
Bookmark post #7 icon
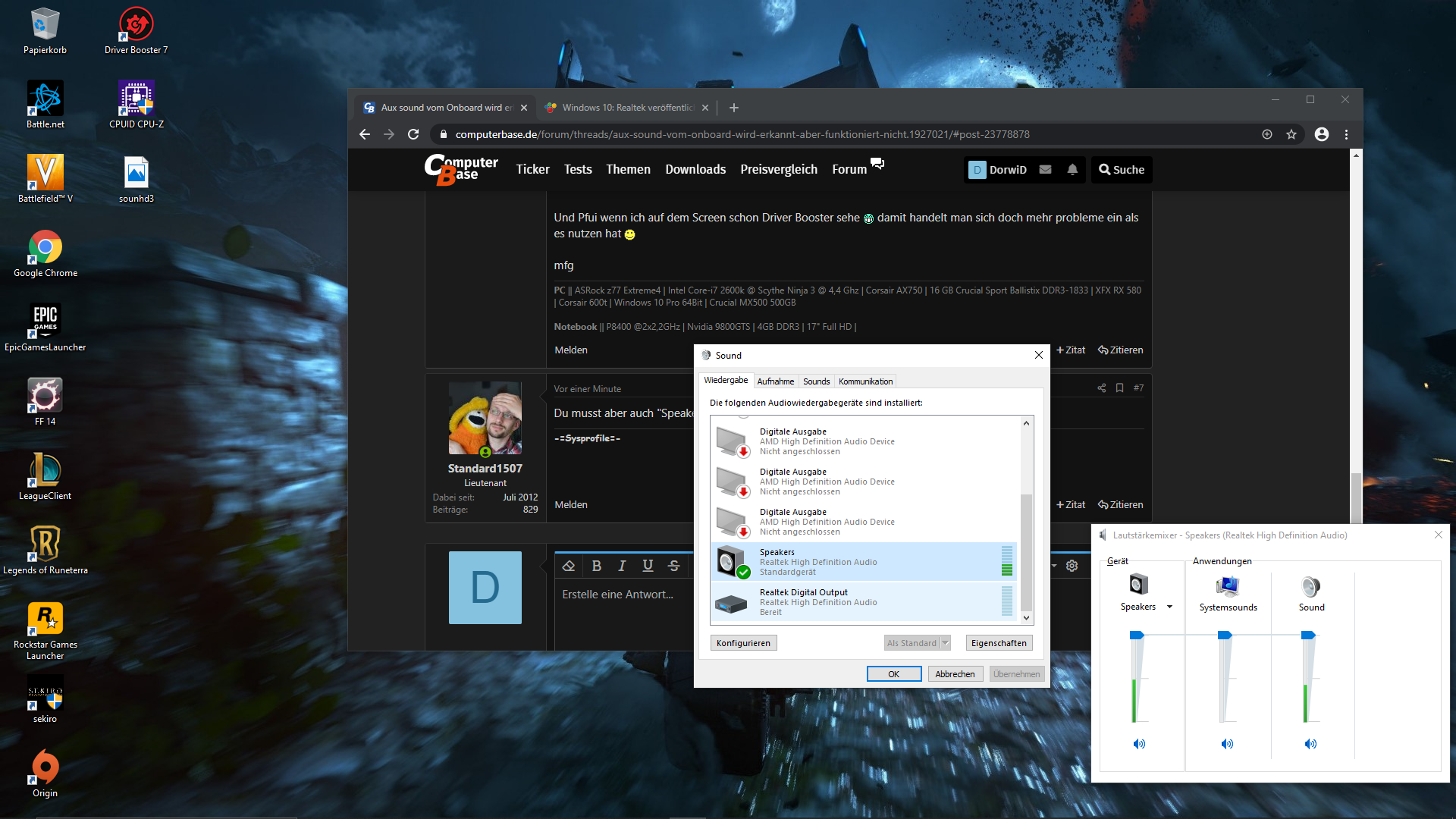click(1119, 388)
